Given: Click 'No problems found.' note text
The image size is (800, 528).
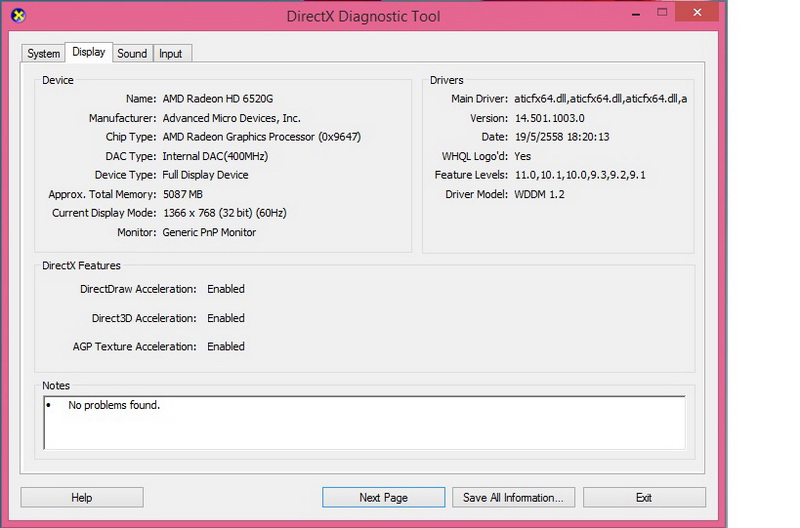Looking at the screenshot, I should 114,405.
